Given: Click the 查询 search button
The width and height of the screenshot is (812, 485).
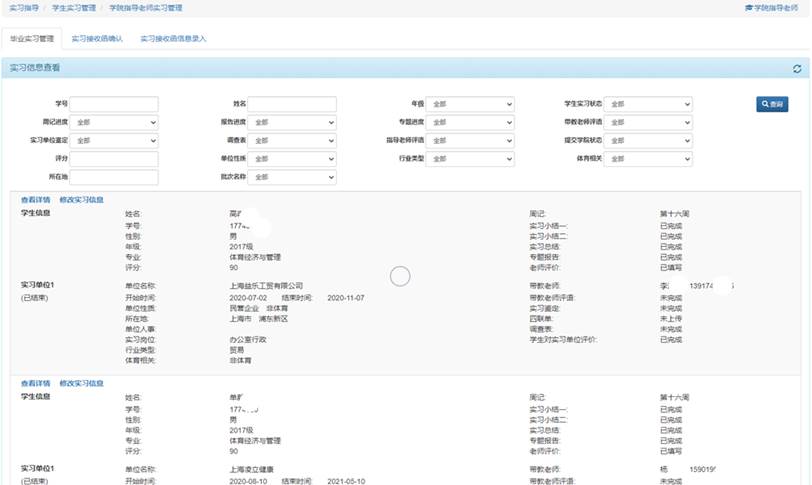Looking at the screenshot, I should pos(771,104).
